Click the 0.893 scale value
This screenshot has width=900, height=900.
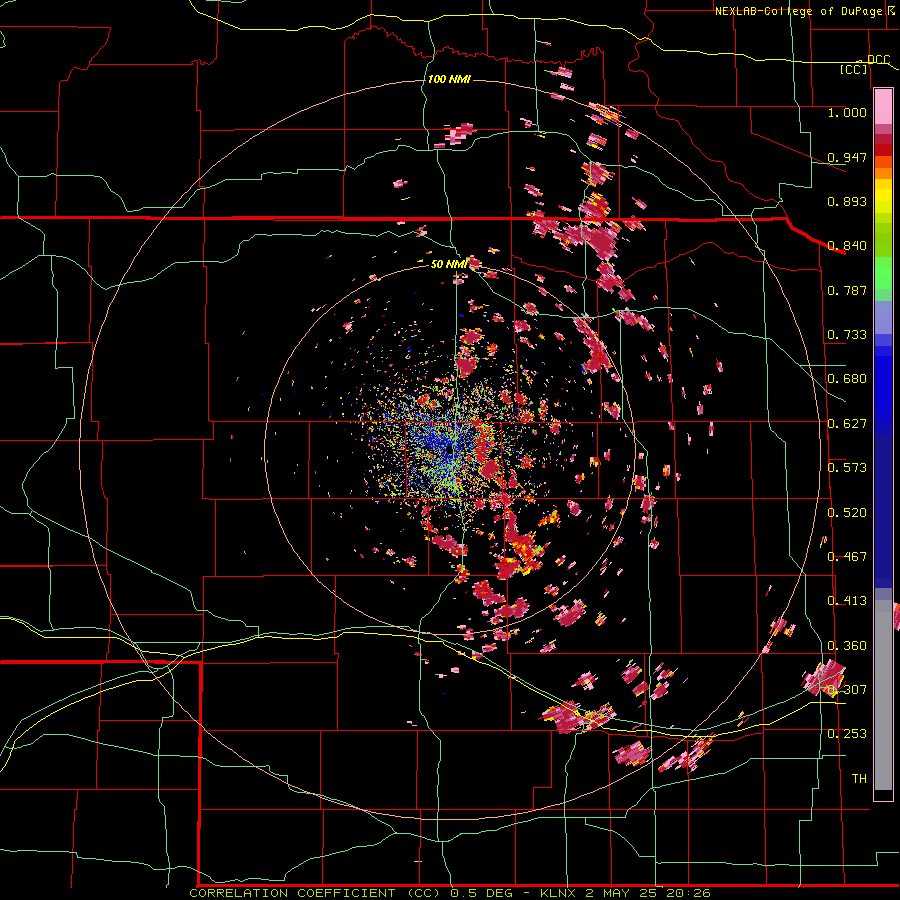coord(847,201)
